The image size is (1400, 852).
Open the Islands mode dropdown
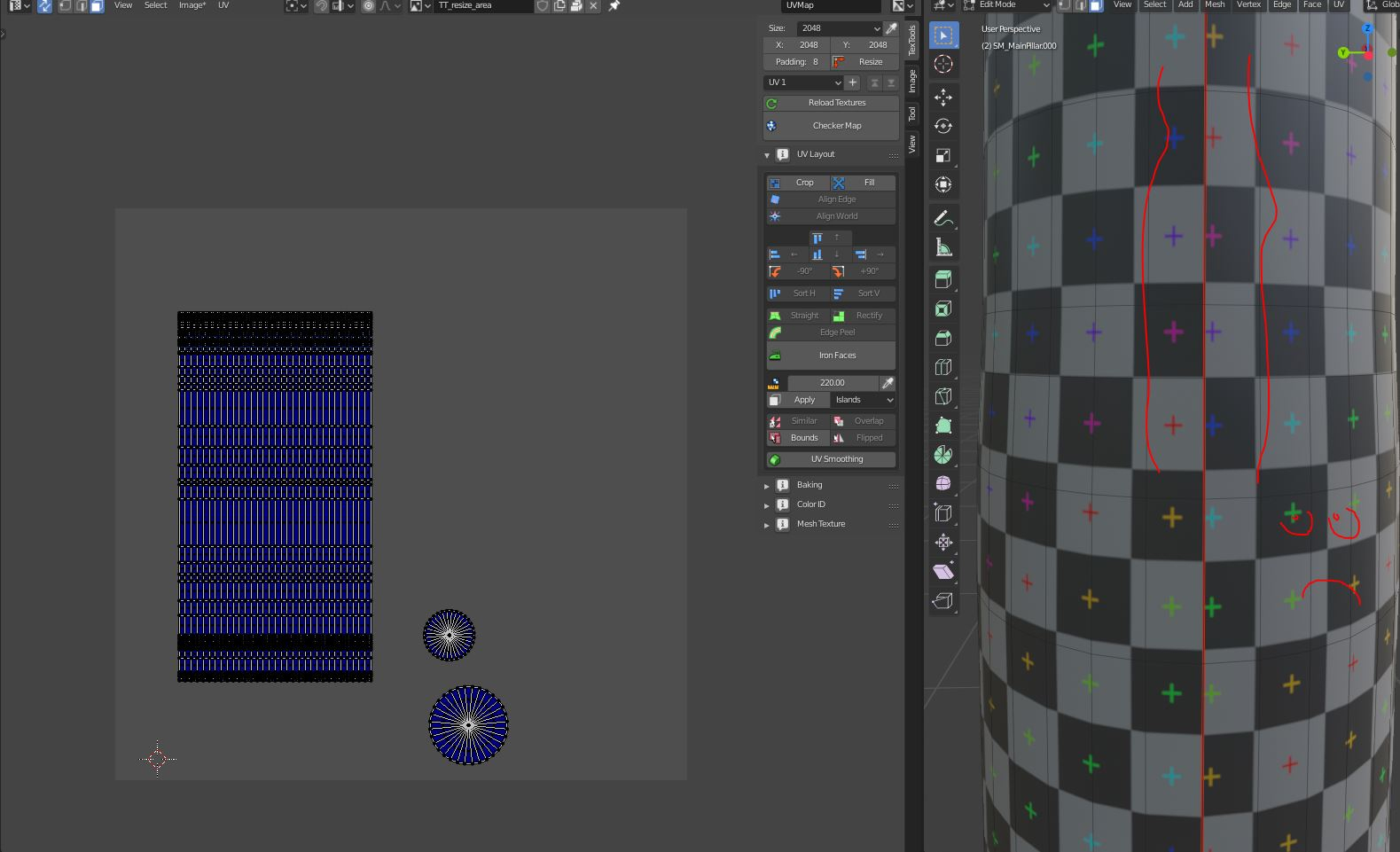tap(863, 400)
